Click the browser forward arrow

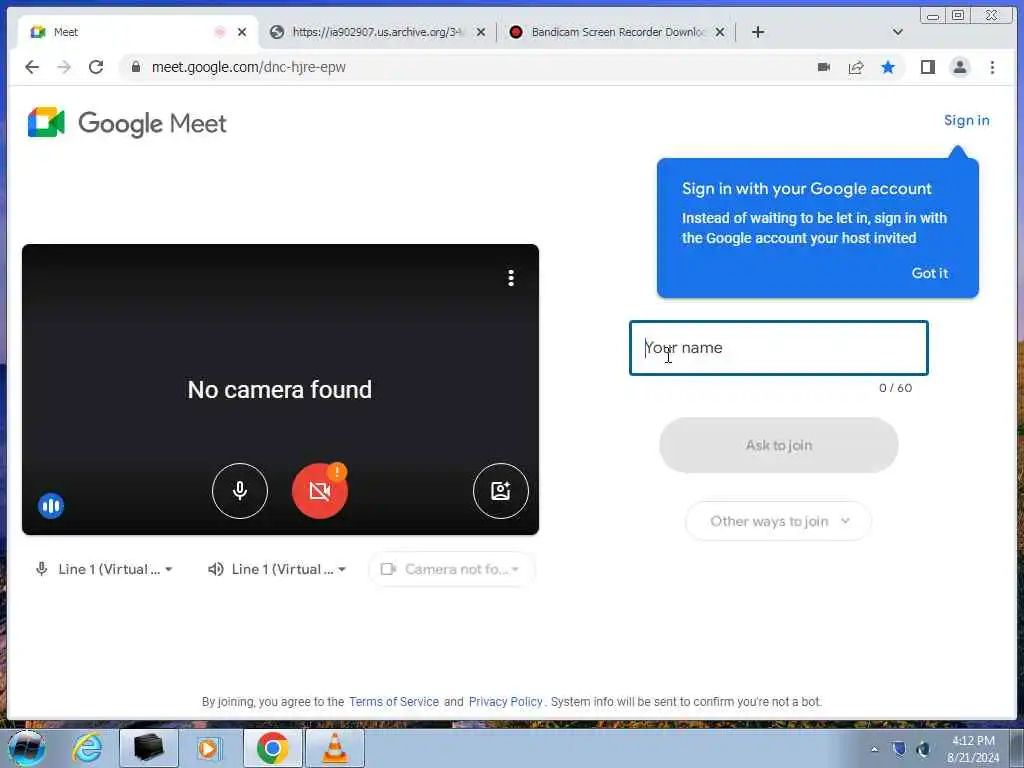[x=63, y=67]
